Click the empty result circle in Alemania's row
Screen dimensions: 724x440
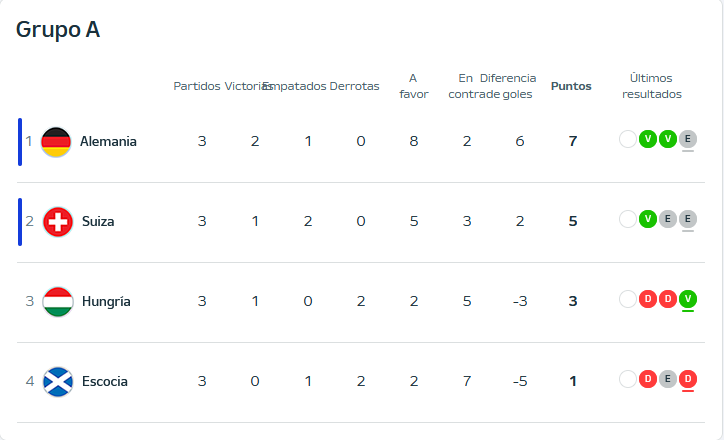tap(628, 139)
